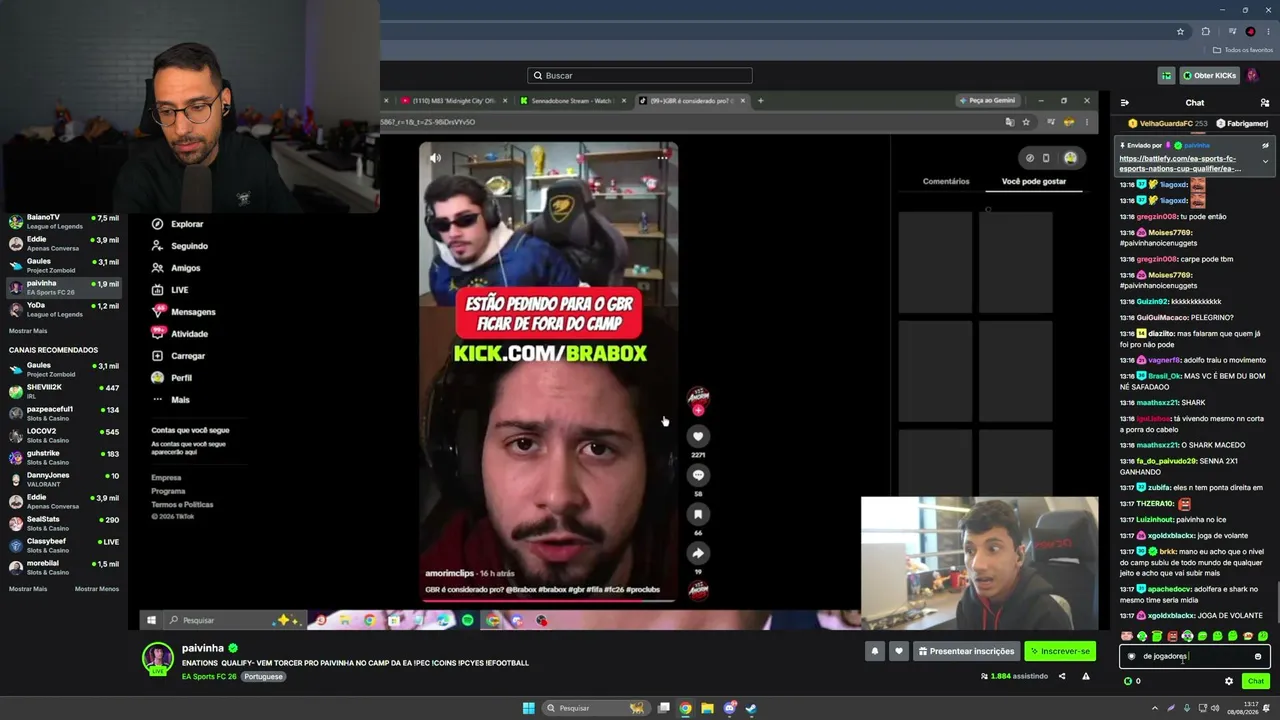Toggle notifications with the bell icon
The image size is (1280, 720).
point(874,651)
